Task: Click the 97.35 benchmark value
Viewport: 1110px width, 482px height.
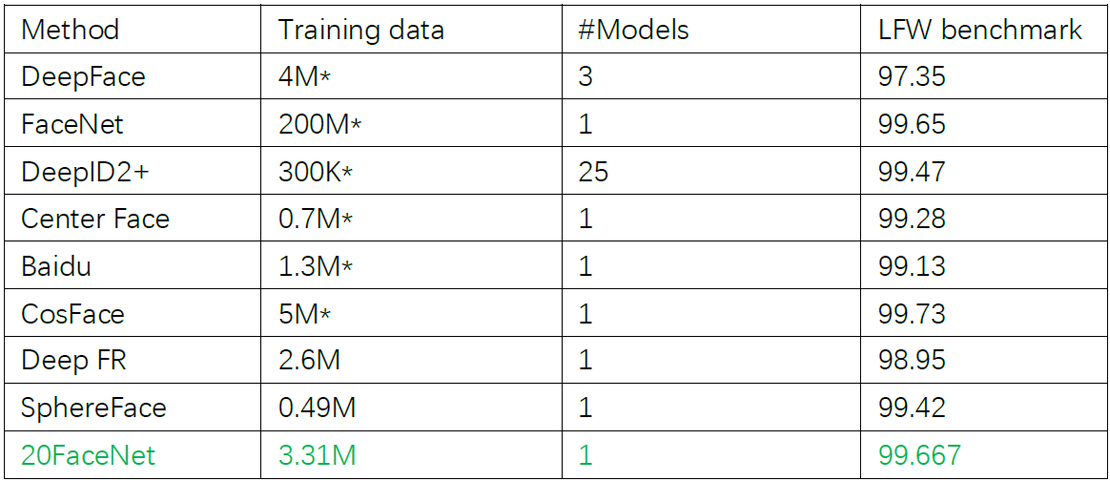Action: coord(912,76)
